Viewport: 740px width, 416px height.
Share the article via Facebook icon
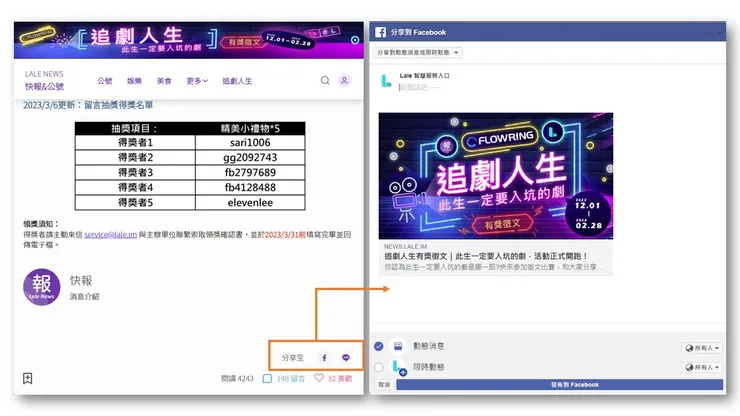point(324,358)
